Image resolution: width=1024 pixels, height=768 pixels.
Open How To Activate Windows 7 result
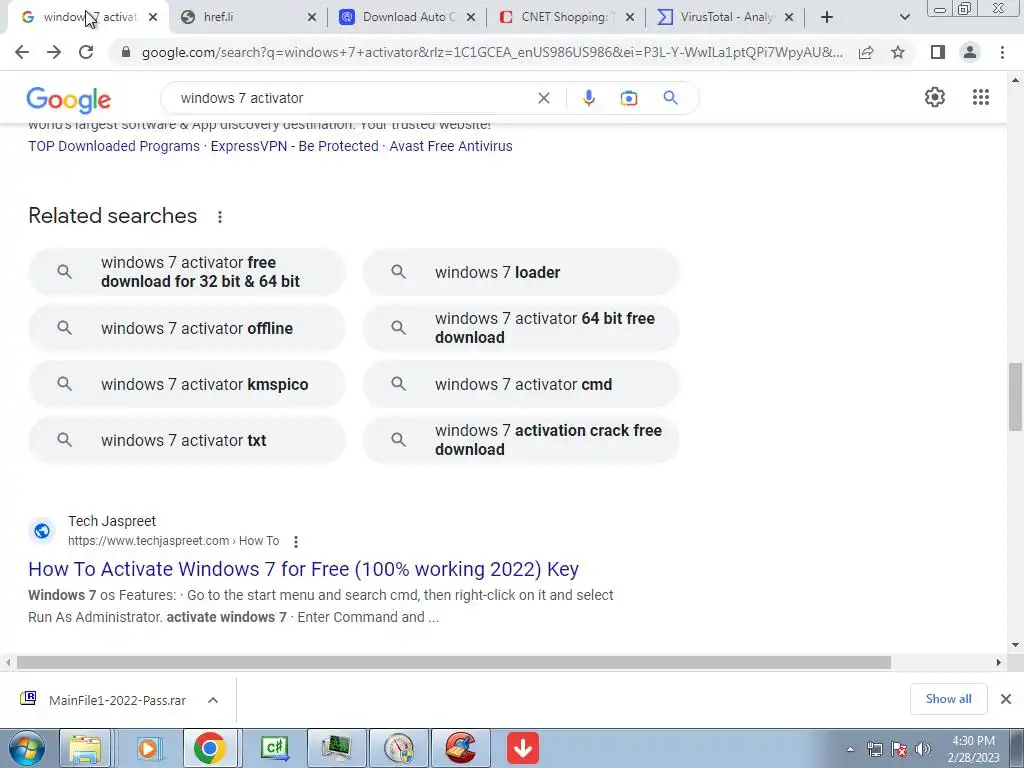303,569
